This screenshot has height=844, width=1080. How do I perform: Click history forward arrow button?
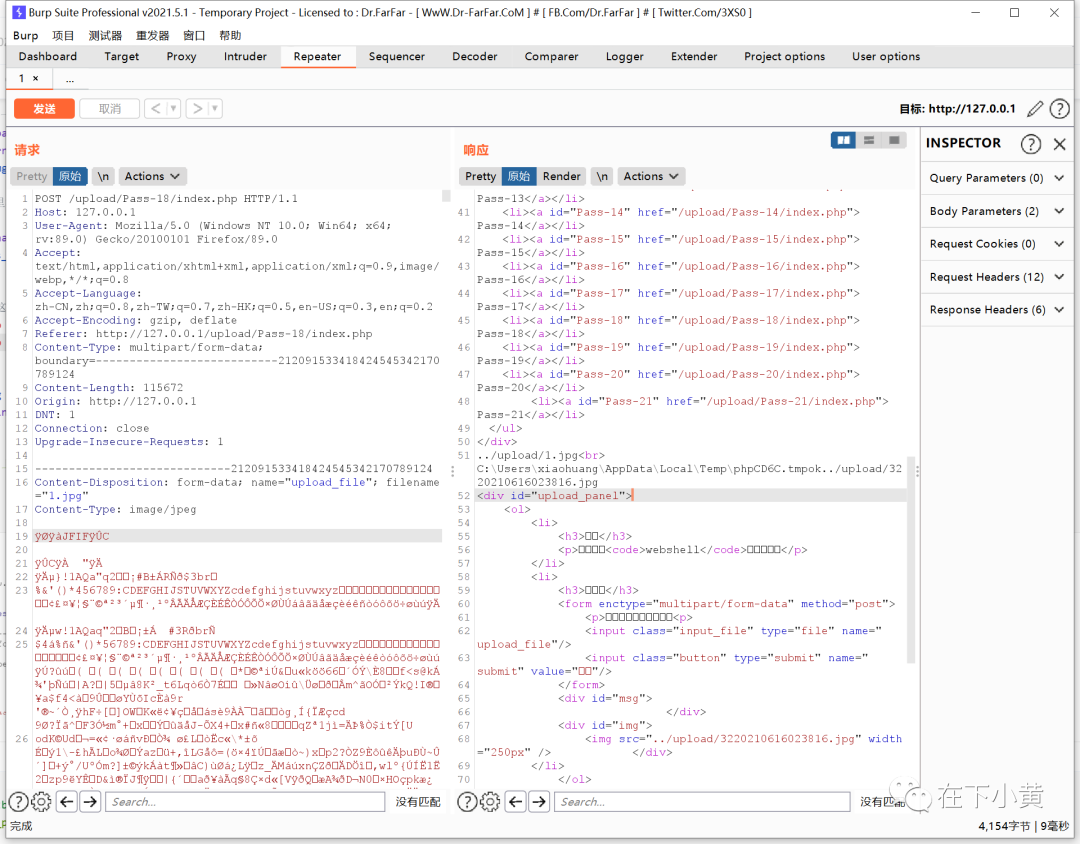pyautogui.click(x=197, y=108)
